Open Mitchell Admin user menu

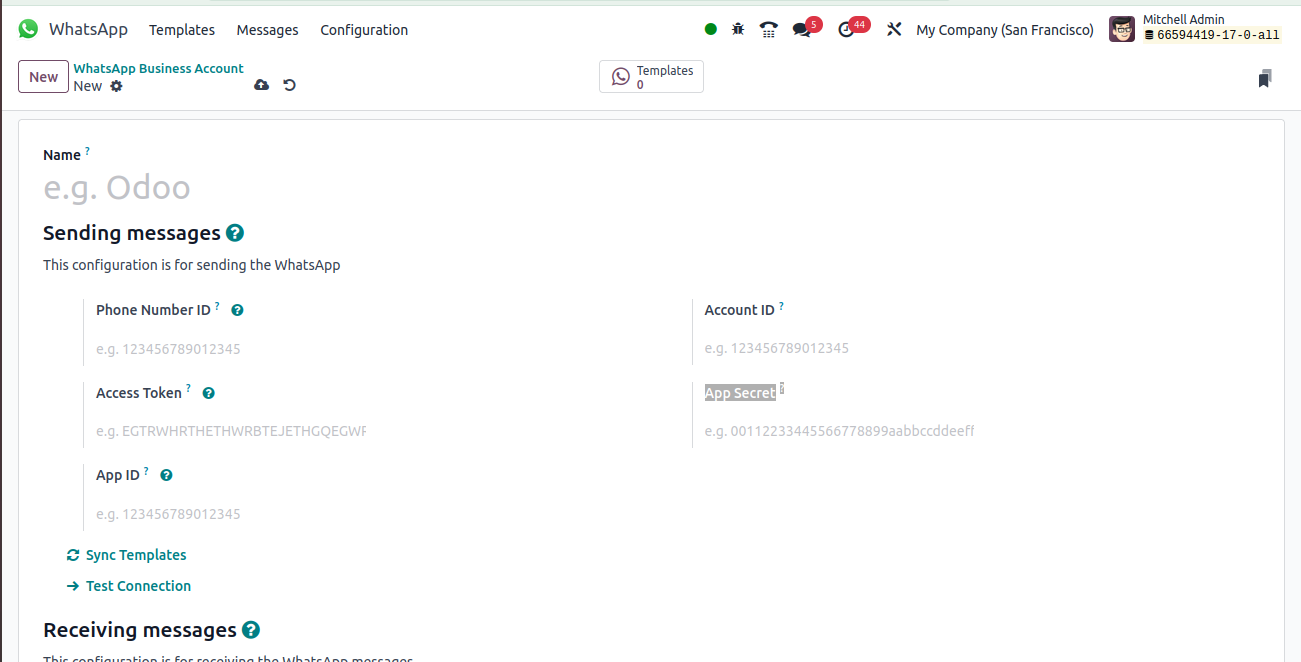1195,28
